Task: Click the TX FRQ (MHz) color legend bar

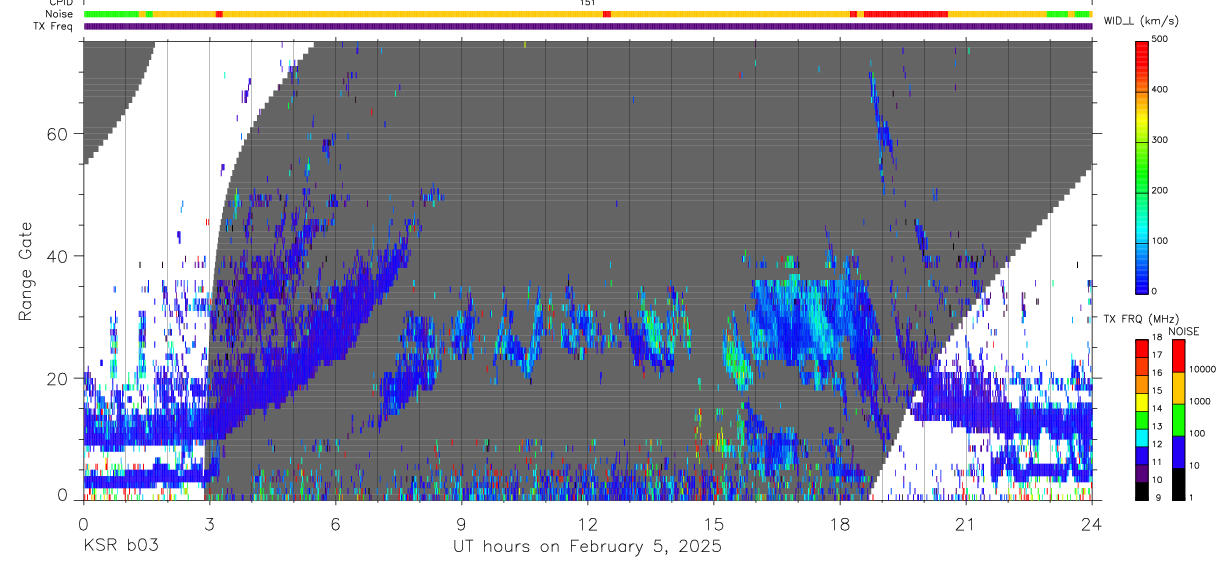Action: (x=1143, y=420)
